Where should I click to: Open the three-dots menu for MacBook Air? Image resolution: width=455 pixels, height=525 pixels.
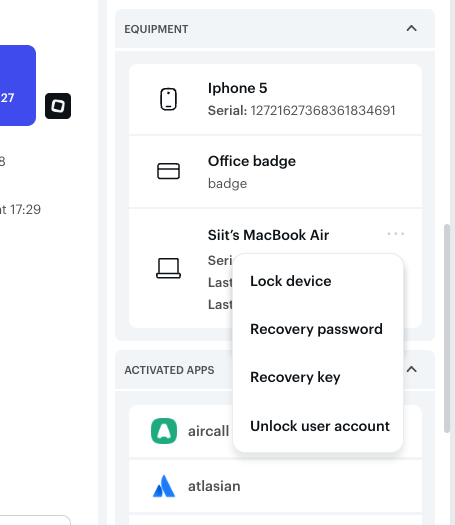pos(395,234)
